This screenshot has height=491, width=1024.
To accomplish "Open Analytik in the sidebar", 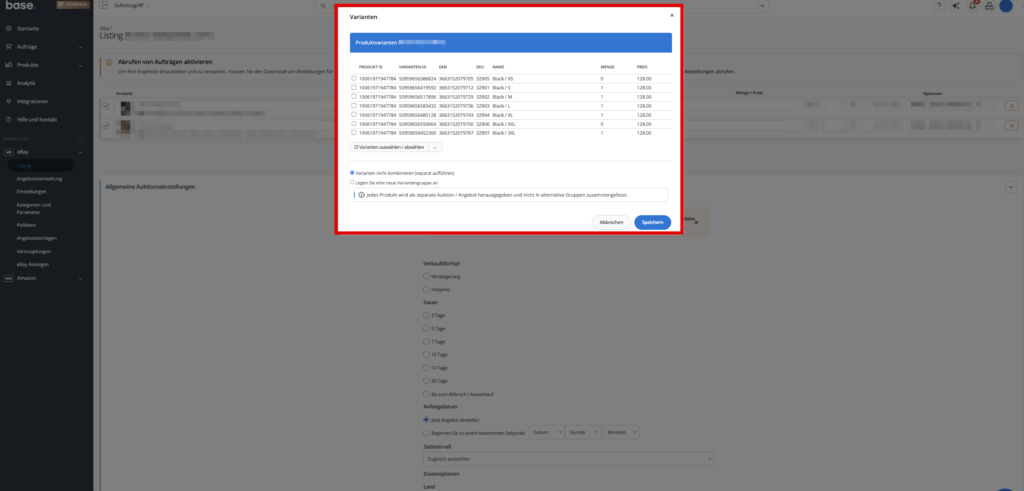I will click(x=26, y=83).
